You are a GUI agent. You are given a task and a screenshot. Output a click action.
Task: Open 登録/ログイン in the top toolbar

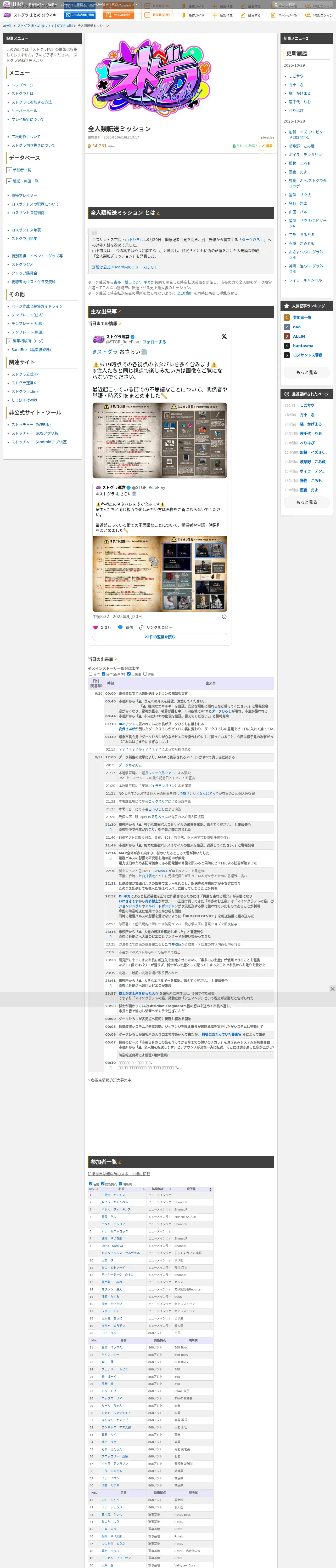point(320,15)
